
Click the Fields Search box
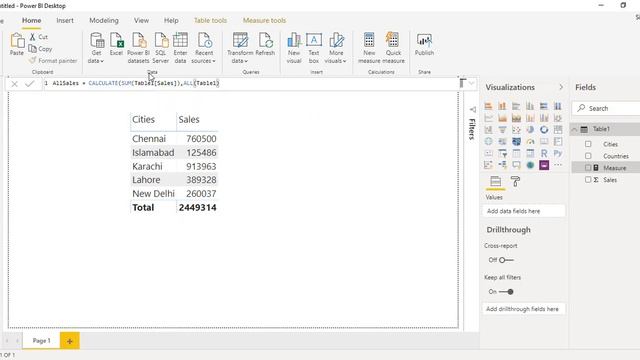tap(607, 109)
